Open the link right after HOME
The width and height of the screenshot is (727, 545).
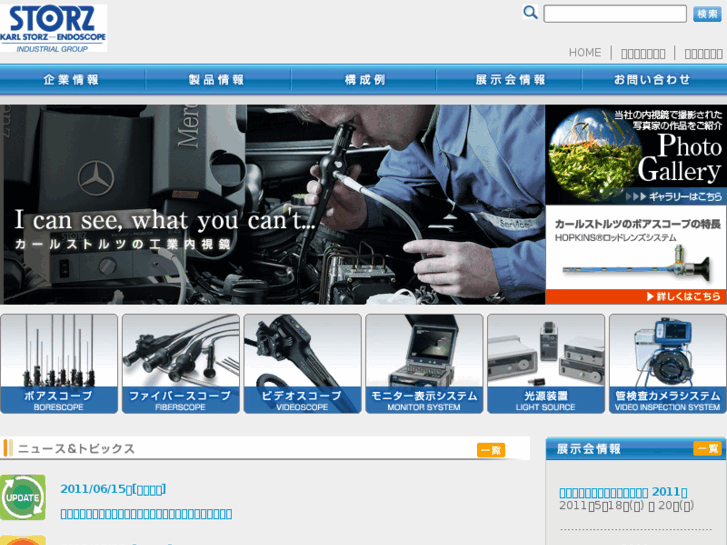click(643, 54)
